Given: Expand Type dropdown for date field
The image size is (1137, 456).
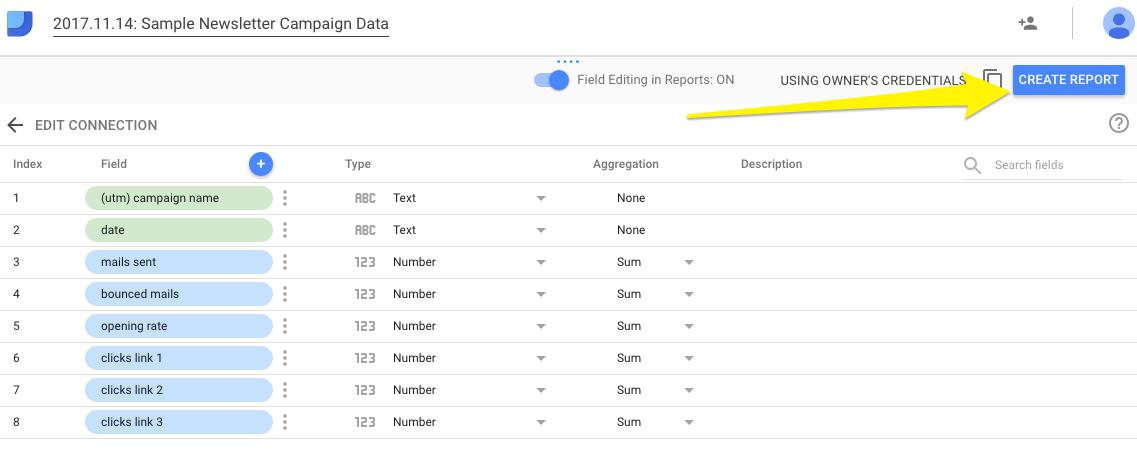Looking at the screenshot, I should coord(541,230).
